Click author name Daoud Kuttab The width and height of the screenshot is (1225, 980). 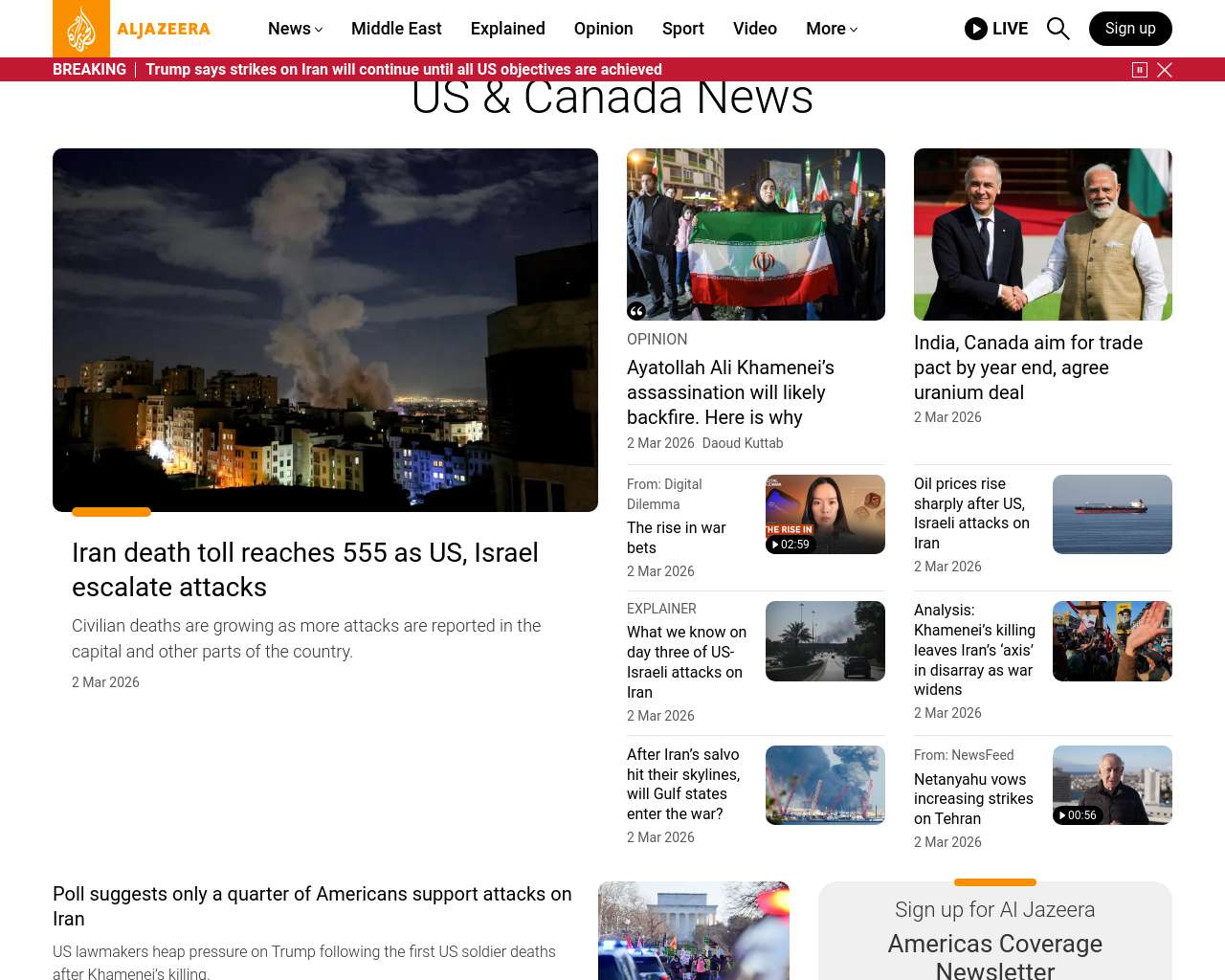click(742, 443)
